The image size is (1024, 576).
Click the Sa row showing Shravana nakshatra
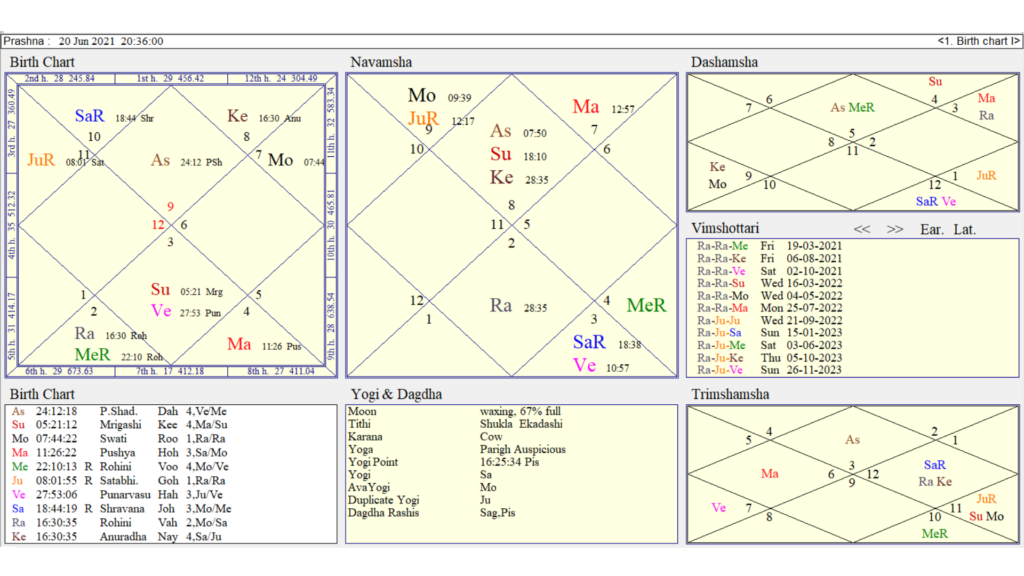coord(121,509)
